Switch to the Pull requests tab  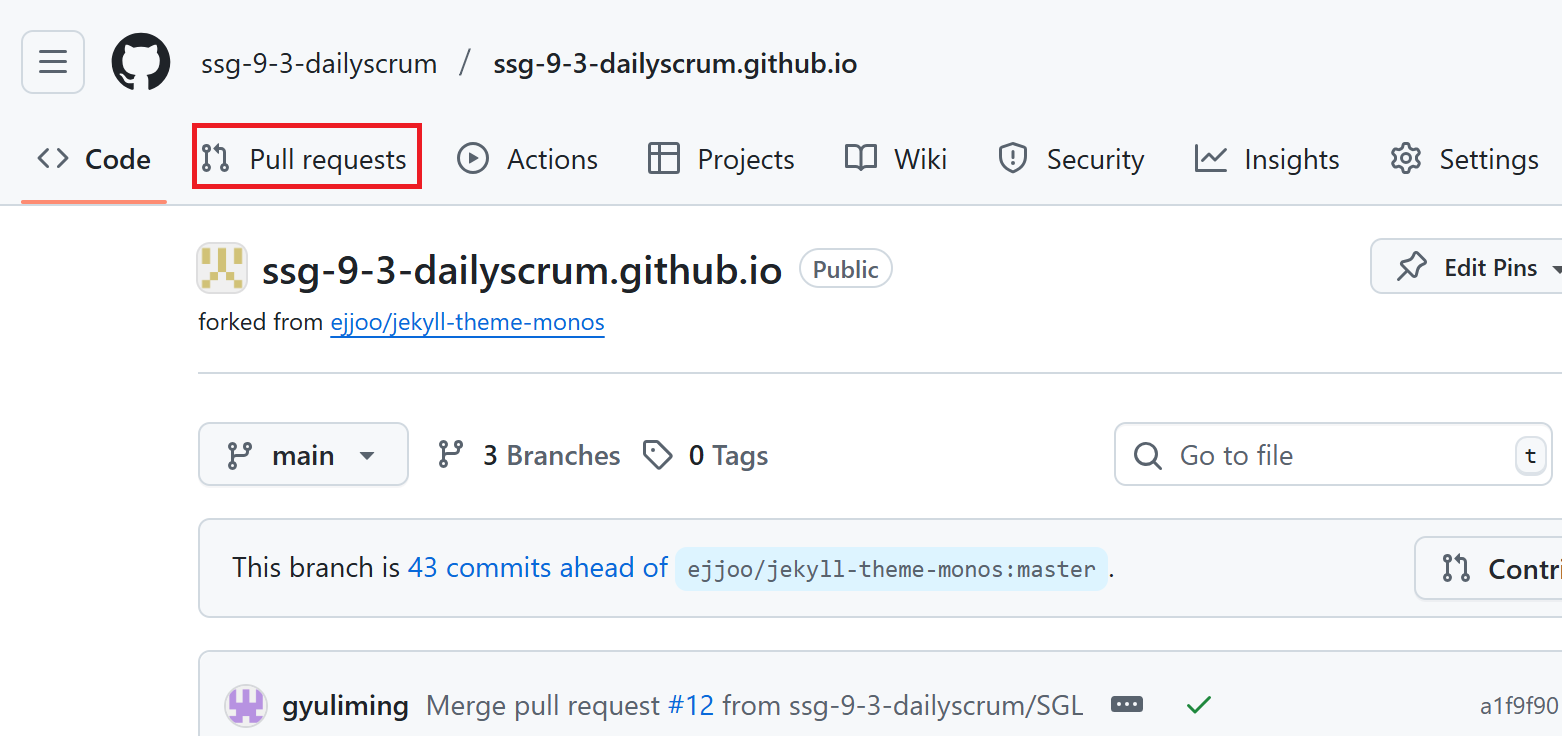coord(306,158)
